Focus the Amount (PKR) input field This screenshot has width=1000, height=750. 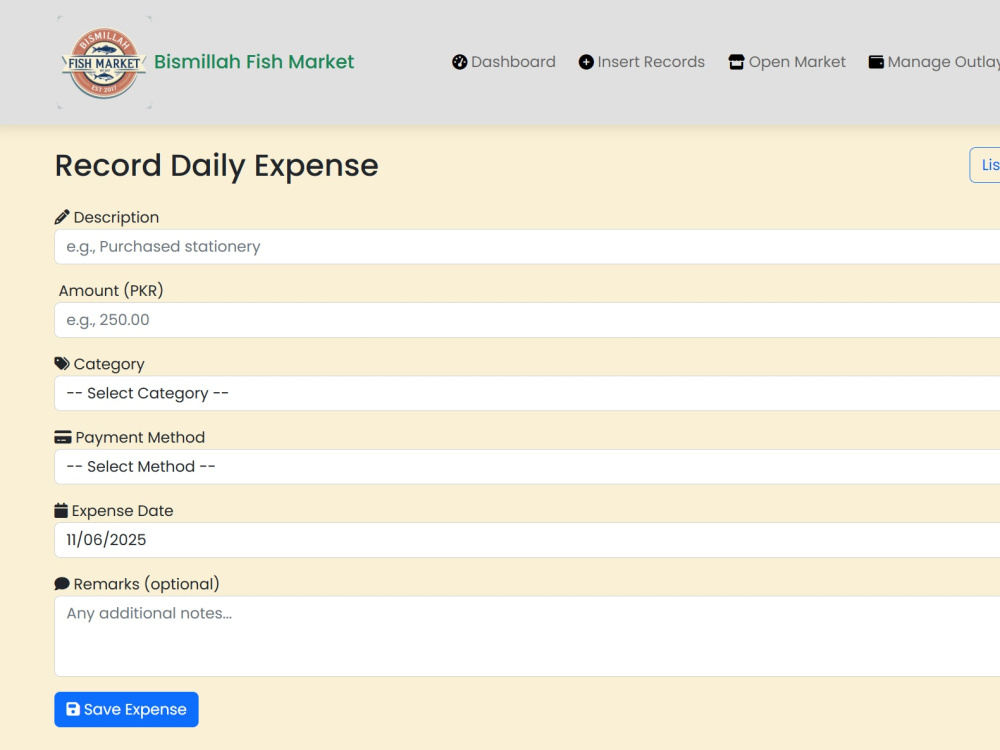[527, 320]
